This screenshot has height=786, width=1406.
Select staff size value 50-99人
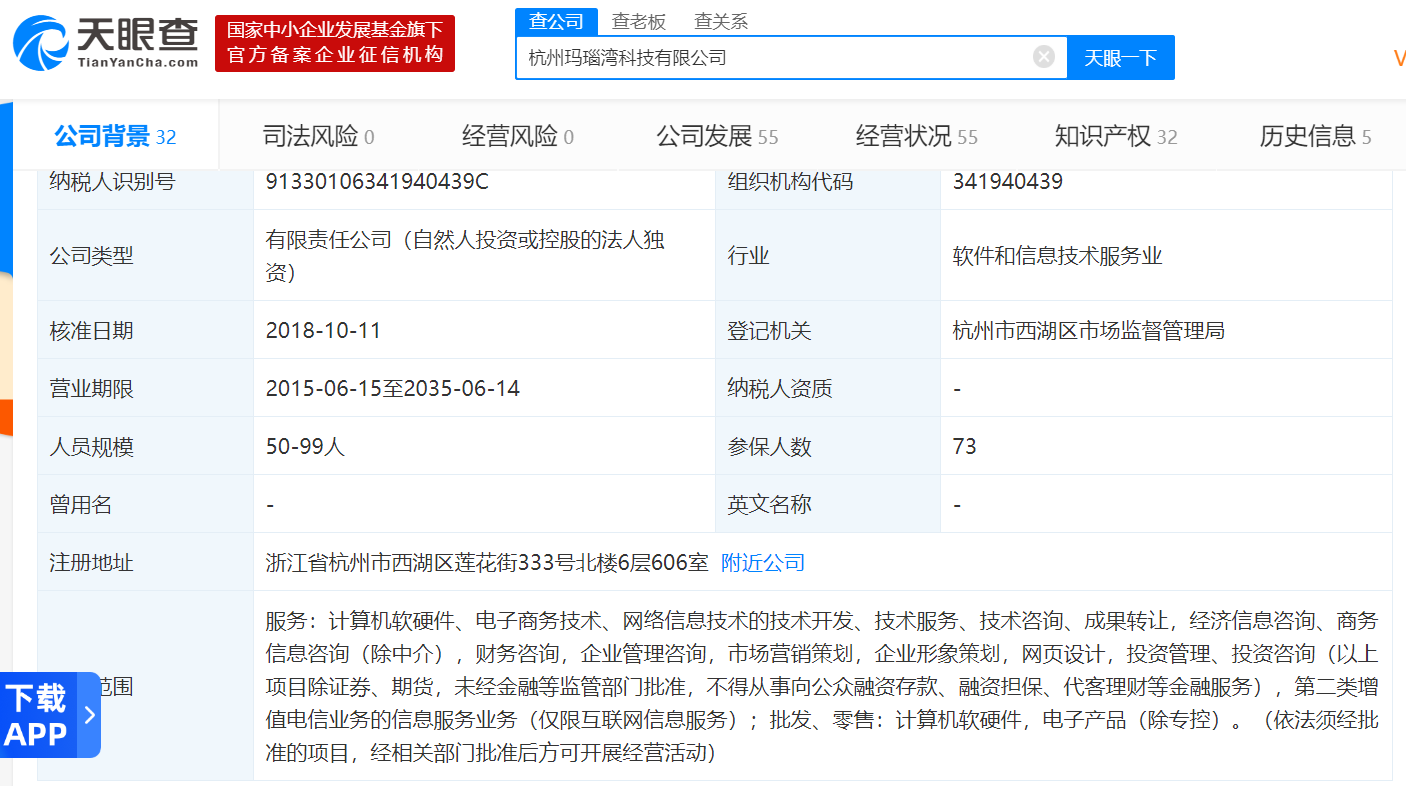(x=305, y=446)
